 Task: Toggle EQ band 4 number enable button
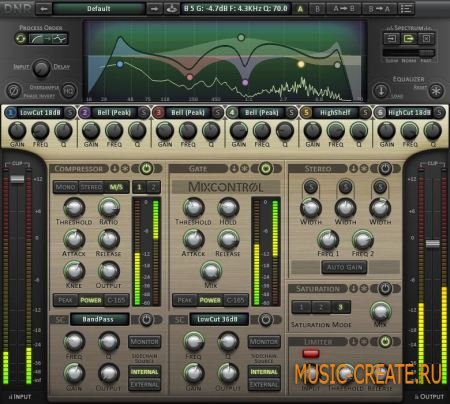tap(232, 113)
